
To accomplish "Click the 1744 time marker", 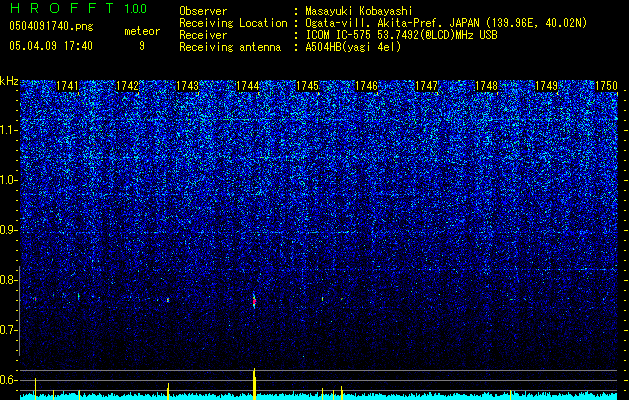I will pyautogui.click(x=248, y=86).
